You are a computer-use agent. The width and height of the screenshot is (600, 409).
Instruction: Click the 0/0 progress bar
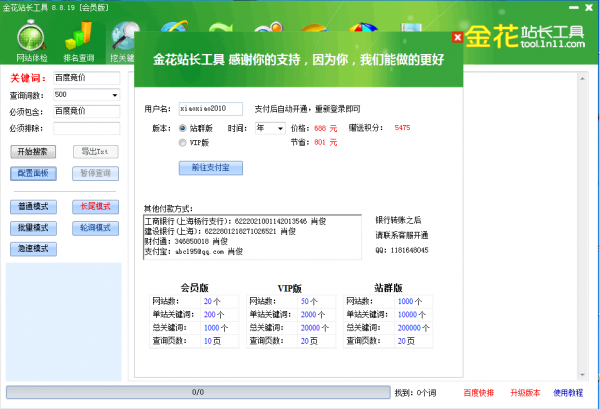coord(198,392)
